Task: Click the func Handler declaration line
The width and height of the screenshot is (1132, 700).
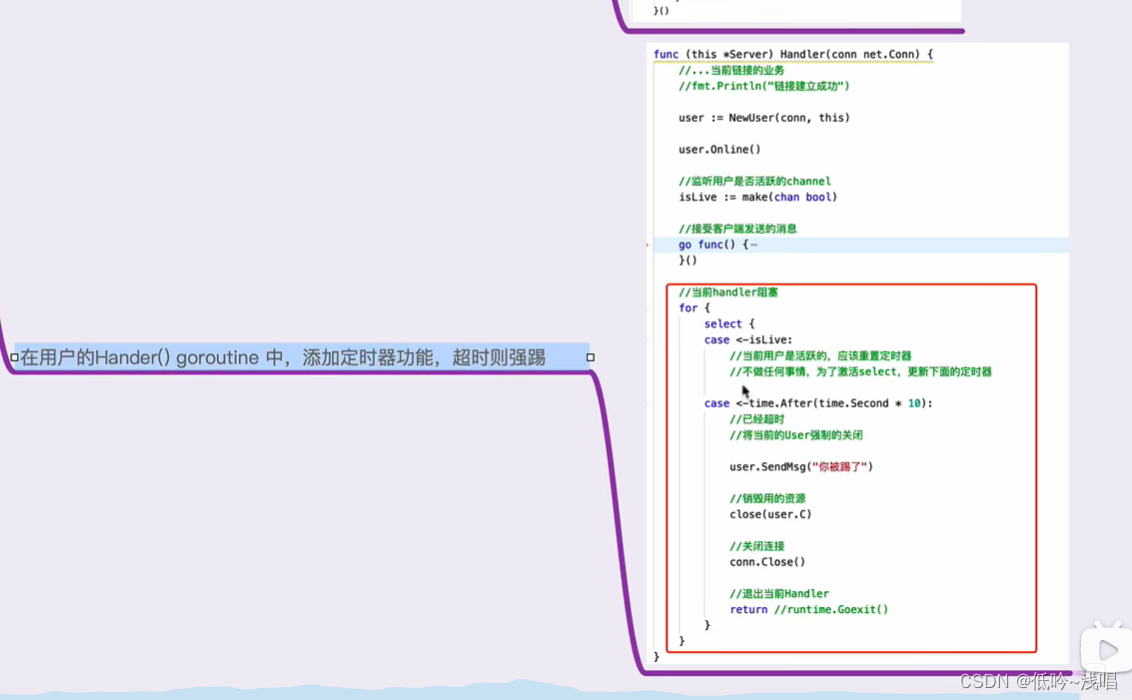Action: [792, 54]
